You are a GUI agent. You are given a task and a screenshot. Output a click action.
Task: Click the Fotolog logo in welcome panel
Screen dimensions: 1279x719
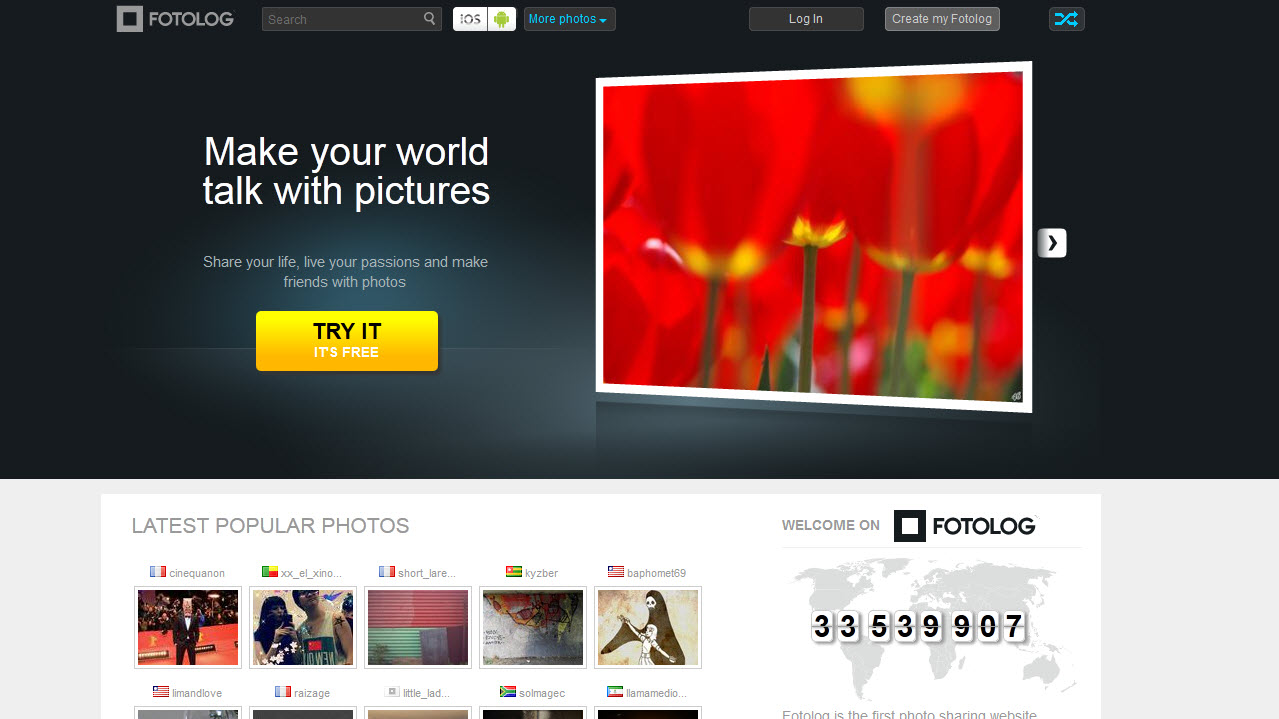[x=964, y=525]
